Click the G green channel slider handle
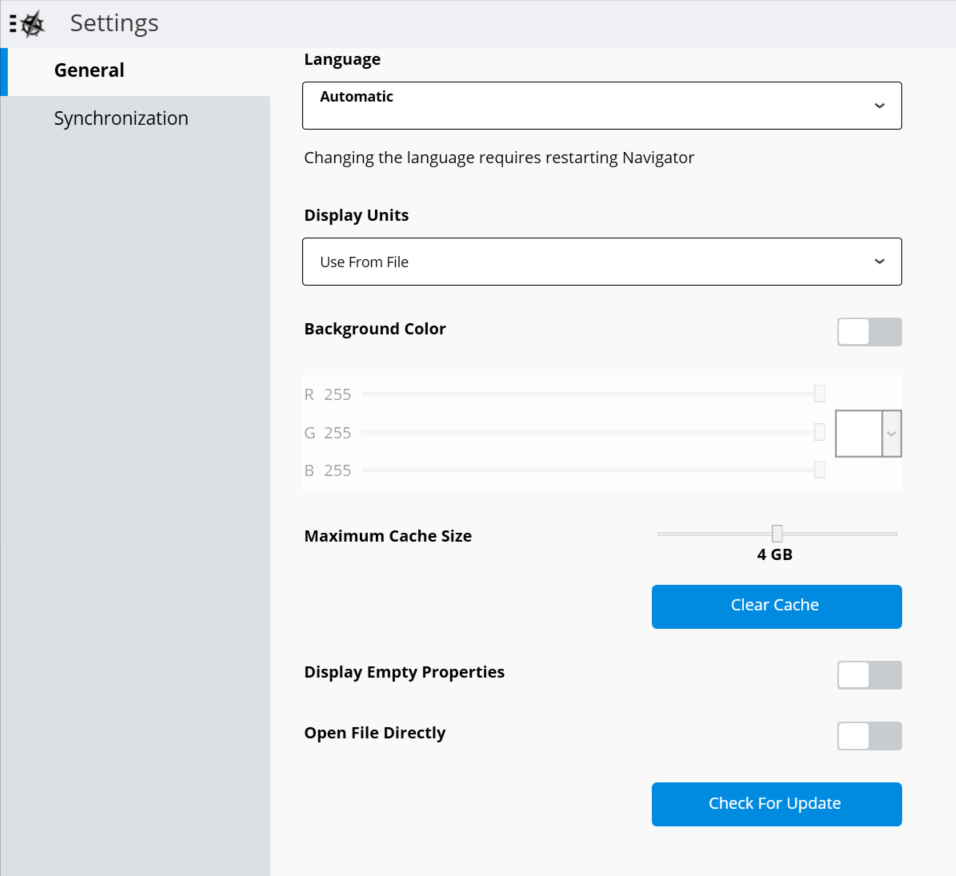Image resolution: width=956 pixels, height=876 pixels. (x=819, y=432)
